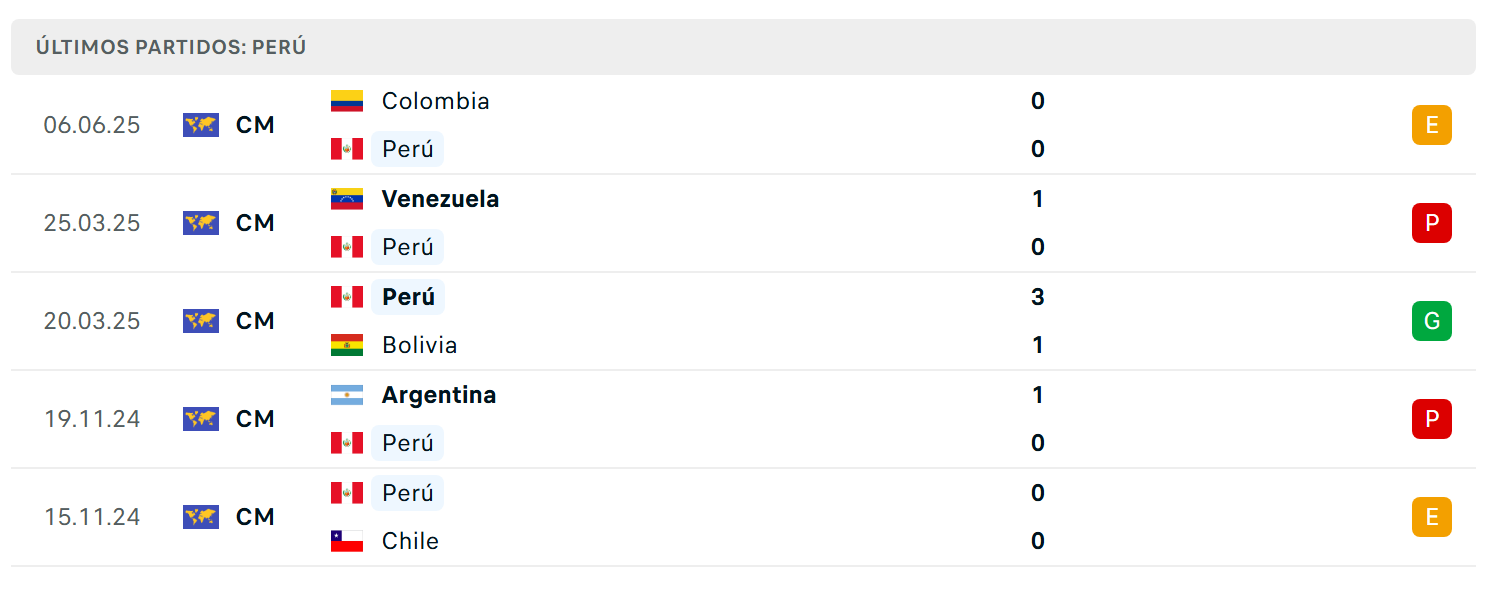Click the red P badge for Venezuela match
Image resolution: width=1489 pixels, height=591 pixels.
(x=1431, y=223)
